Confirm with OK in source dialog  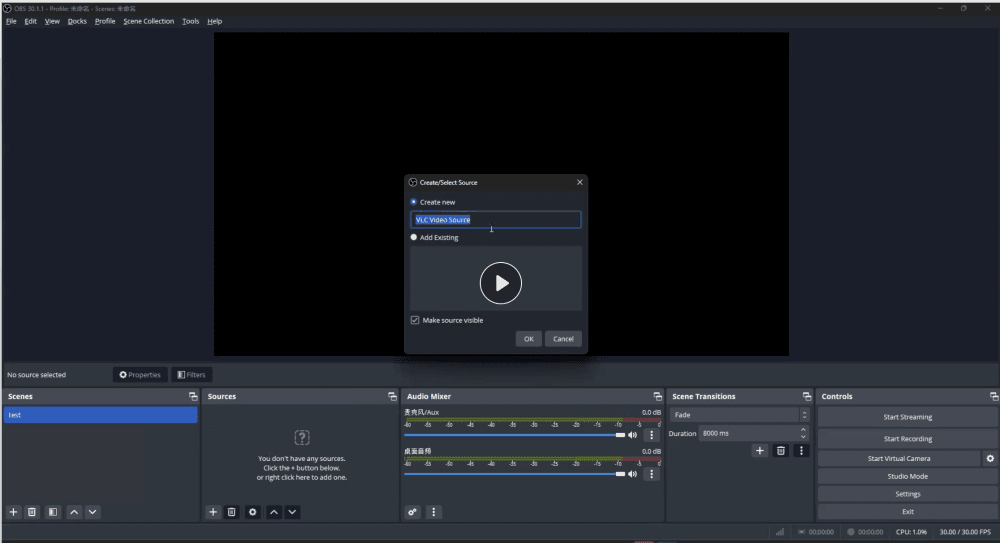[529, 339]
